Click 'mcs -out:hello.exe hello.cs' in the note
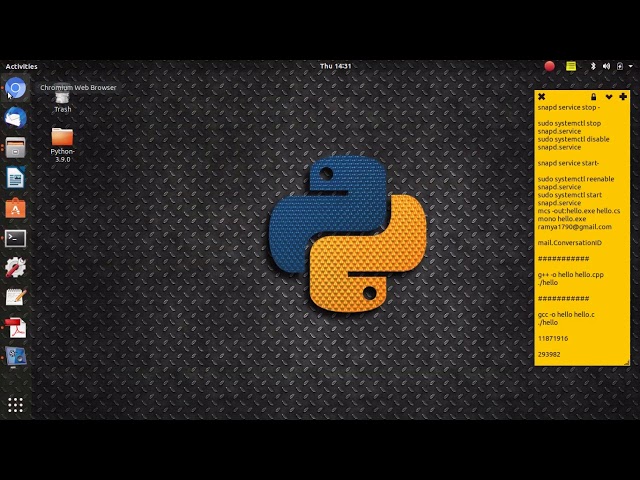Viewport: 640px width, 480px height. tap(579, 211)
